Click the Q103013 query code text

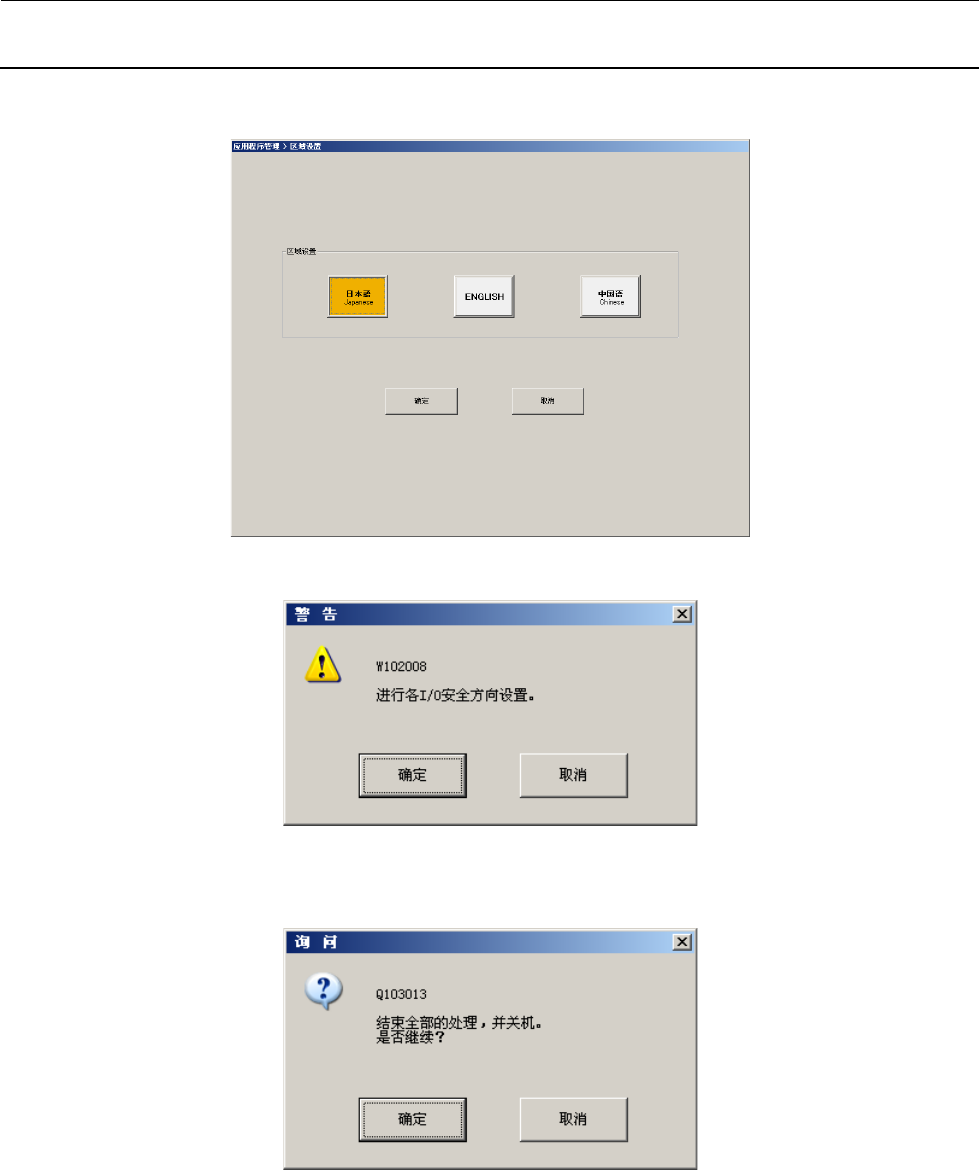click(x=401, y=995)
